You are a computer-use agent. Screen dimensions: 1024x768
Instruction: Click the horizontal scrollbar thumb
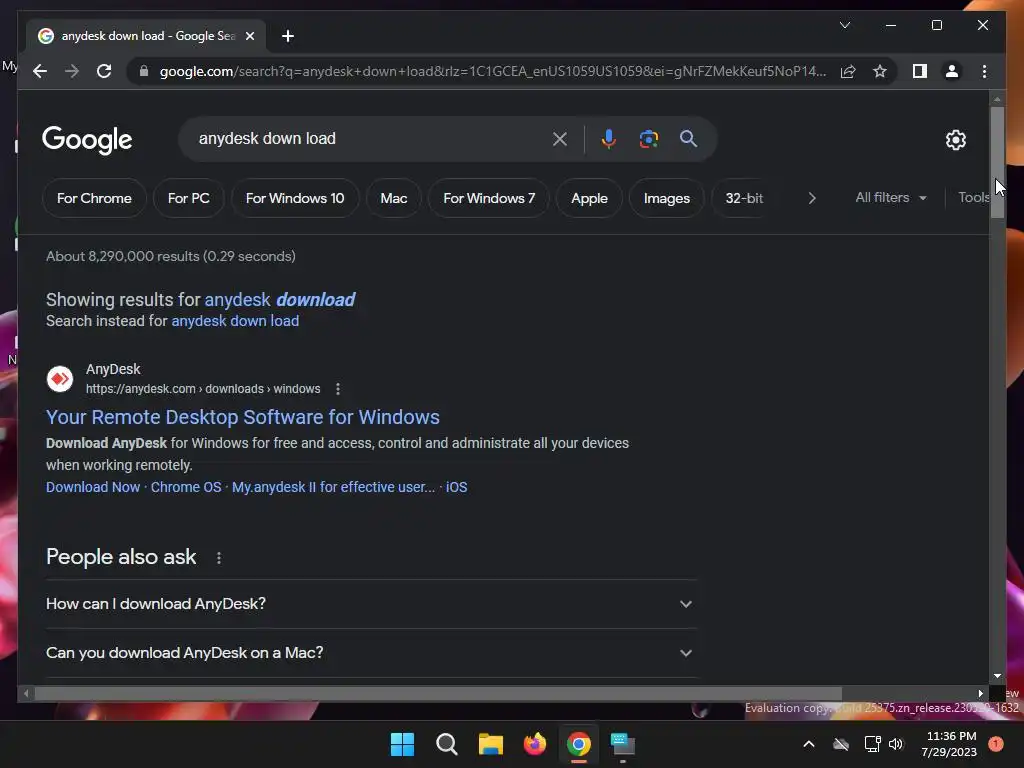tap(438, 694)
